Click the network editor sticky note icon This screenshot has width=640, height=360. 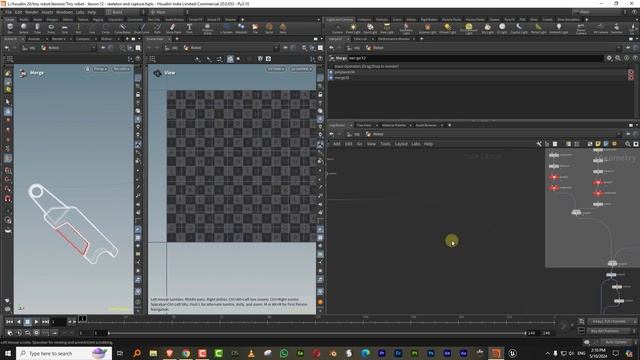(598, 144)
